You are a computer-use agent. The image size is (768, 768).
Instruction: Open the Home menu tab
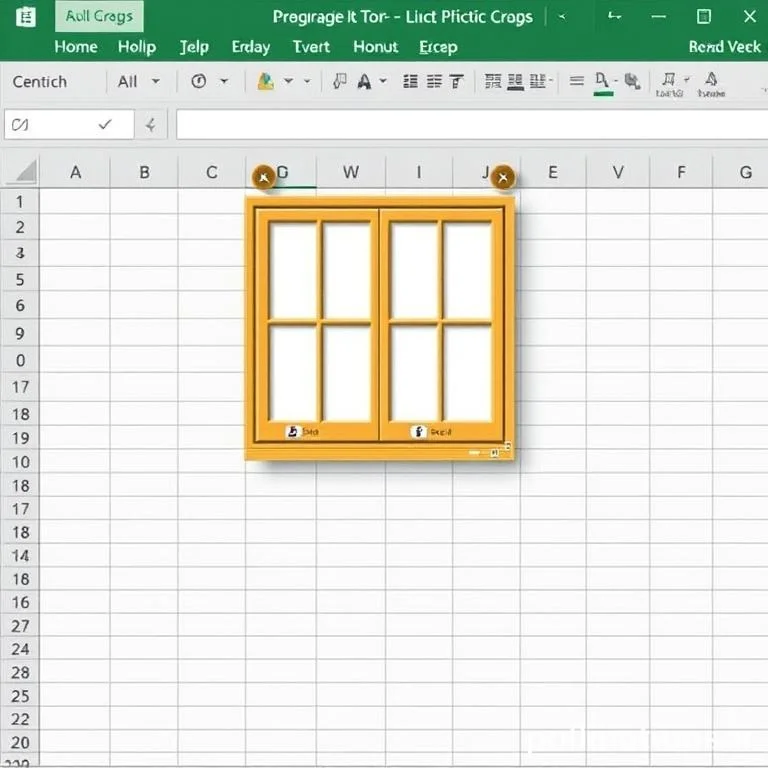click(76, 47)
